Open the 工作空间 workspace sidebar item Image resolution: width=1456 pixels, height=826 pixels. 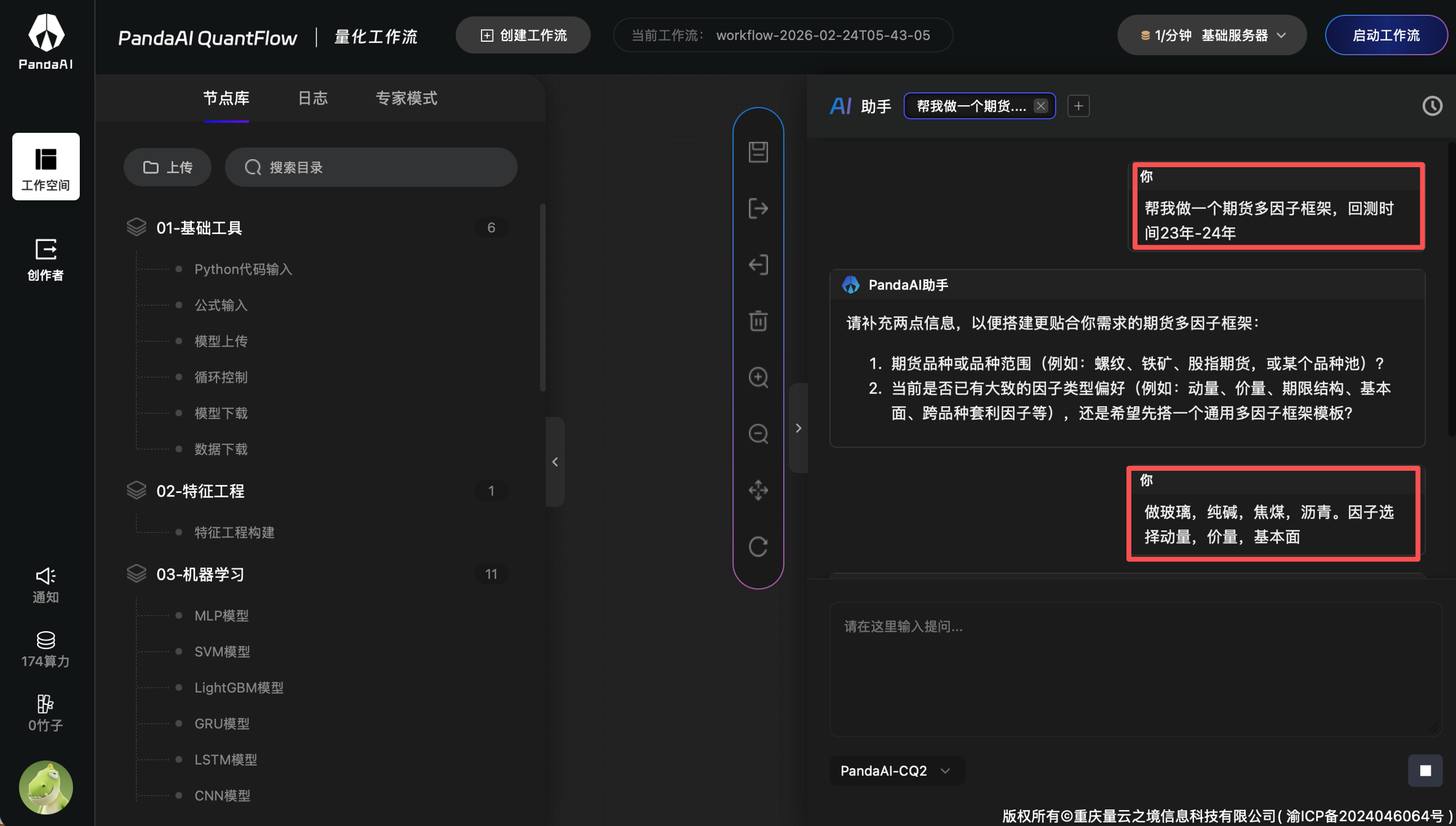(46, 167)
